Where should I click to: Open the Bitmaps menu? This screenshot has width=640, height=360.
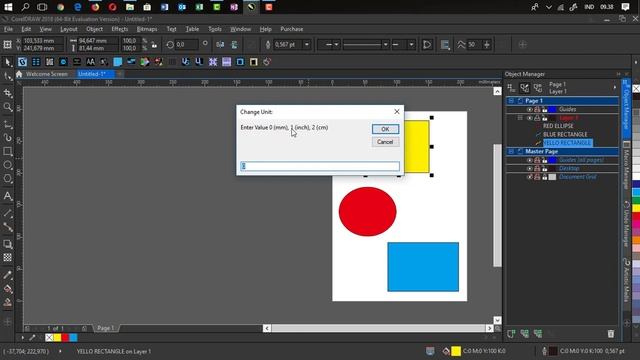(x=147, y=29)
